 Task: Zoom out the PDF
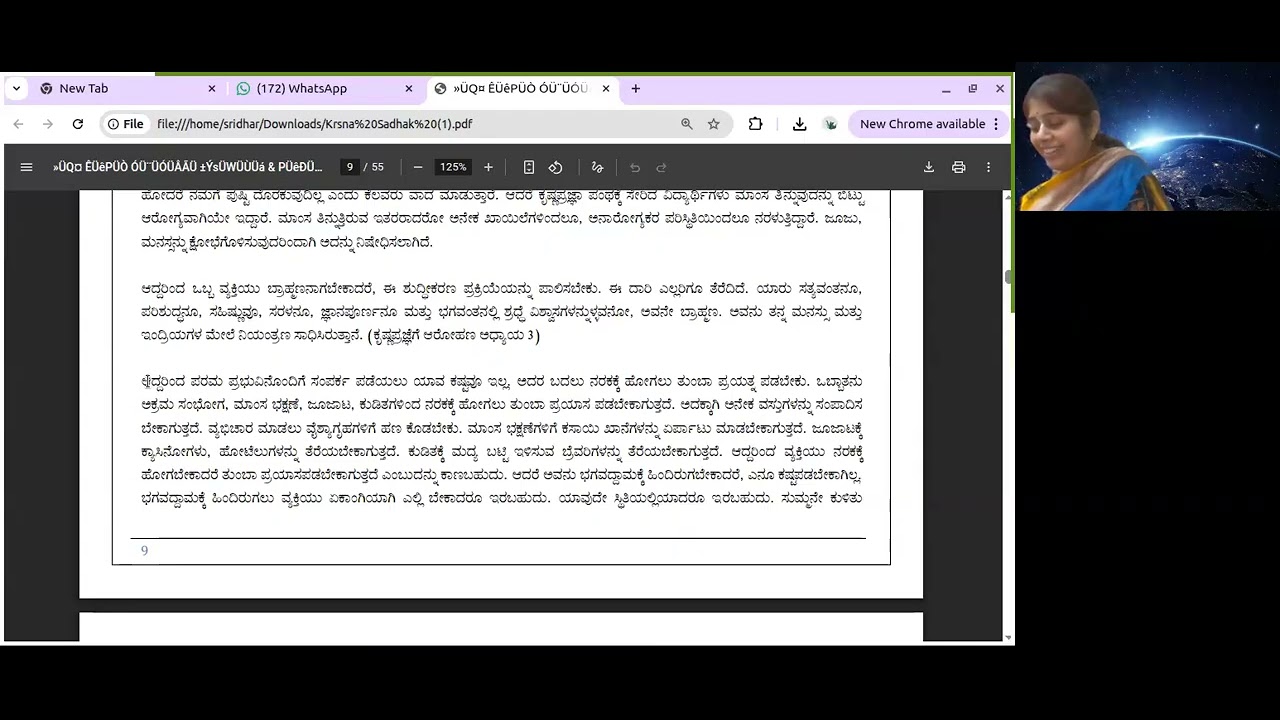coord(418,167)
